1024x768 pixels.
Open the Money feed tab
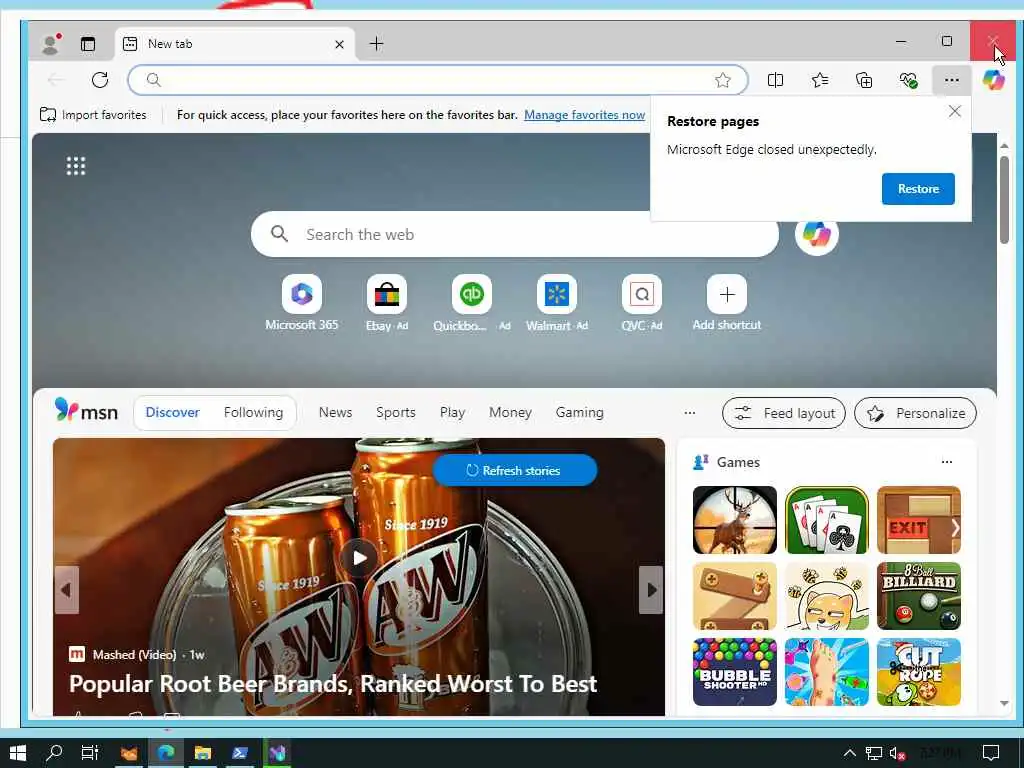(x=510, y=413)
